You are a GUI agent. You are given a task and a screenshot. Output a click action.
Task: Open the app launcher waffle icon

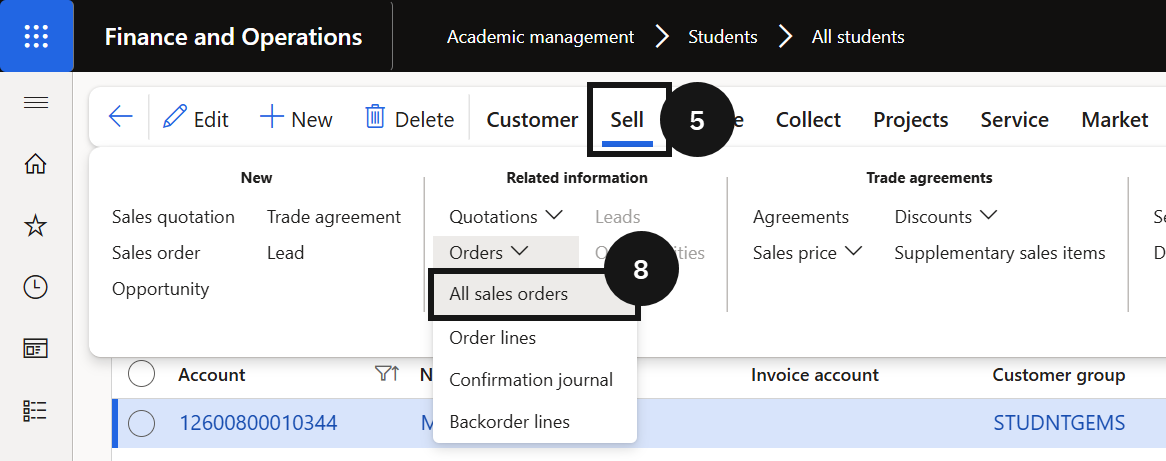36,36
